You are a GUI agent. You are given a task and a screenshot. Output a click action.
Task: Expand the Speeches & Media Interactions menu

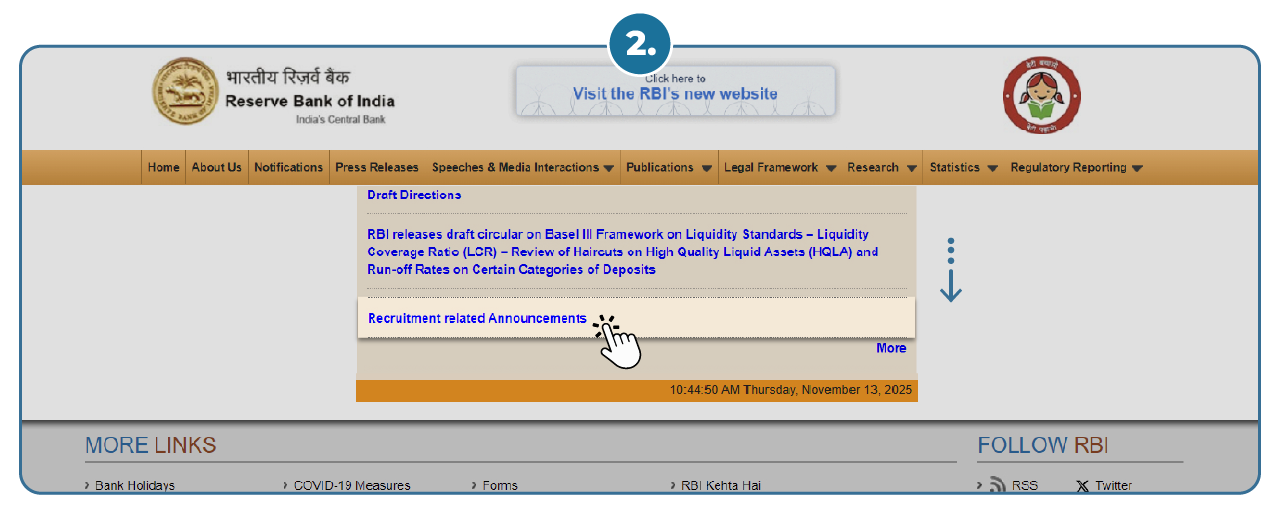522,168
